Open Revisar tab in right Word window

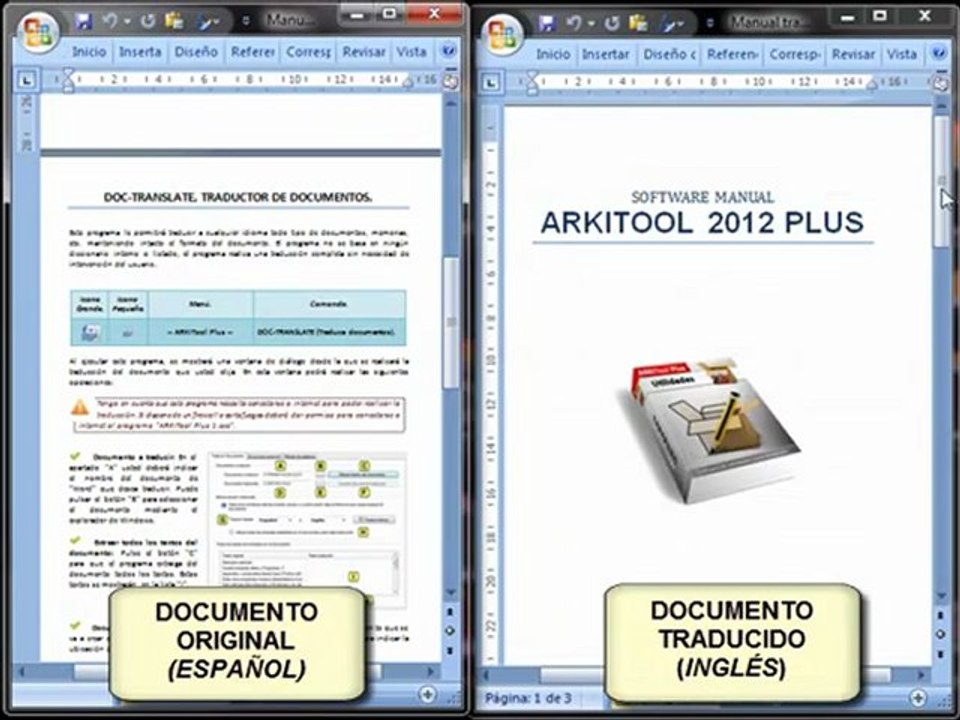pos(853,54)
